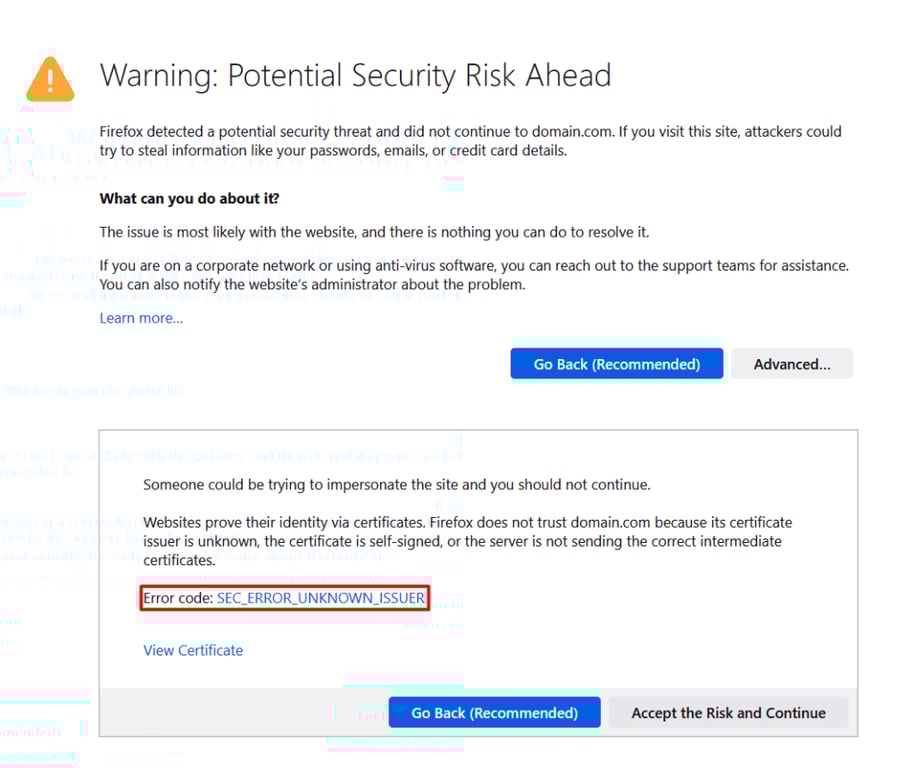Select the highlighted error code box
The width and height of the screenshot is (914, 768).
tap(284, 597)
